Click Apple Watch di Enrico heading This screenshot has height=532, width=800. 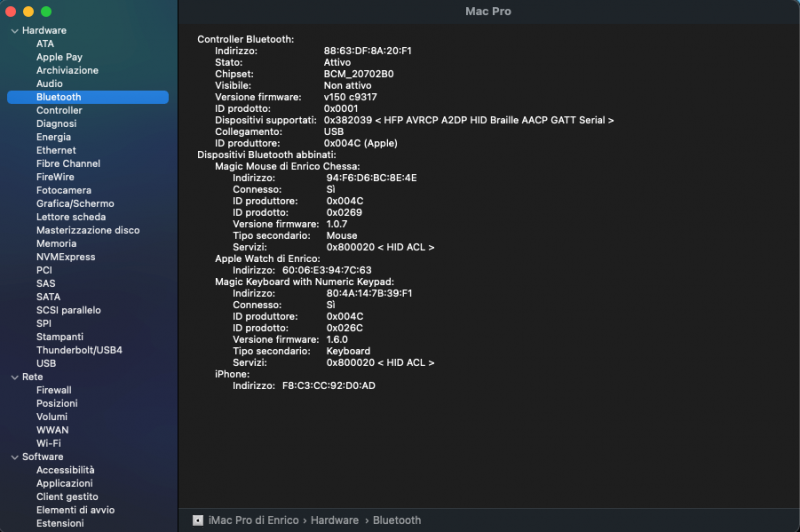[267, 259]
